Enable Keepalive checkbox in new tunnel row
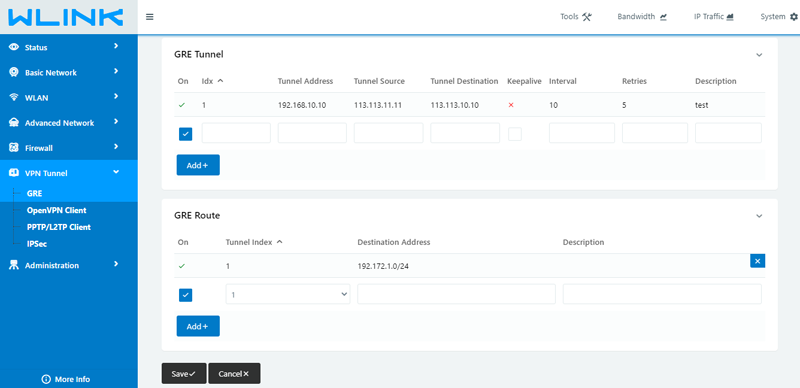This screenshot has height=388, width=800. (x=515, y=134)
